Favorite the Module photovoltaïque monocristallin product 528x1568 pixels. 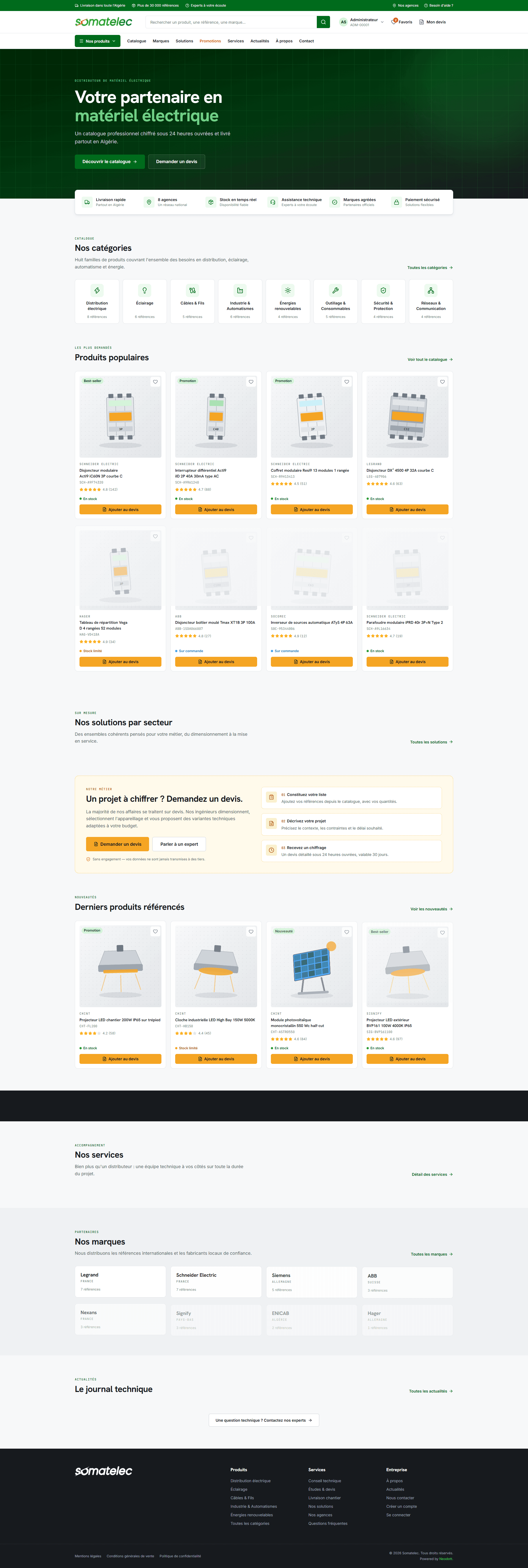tap(347, 932)
